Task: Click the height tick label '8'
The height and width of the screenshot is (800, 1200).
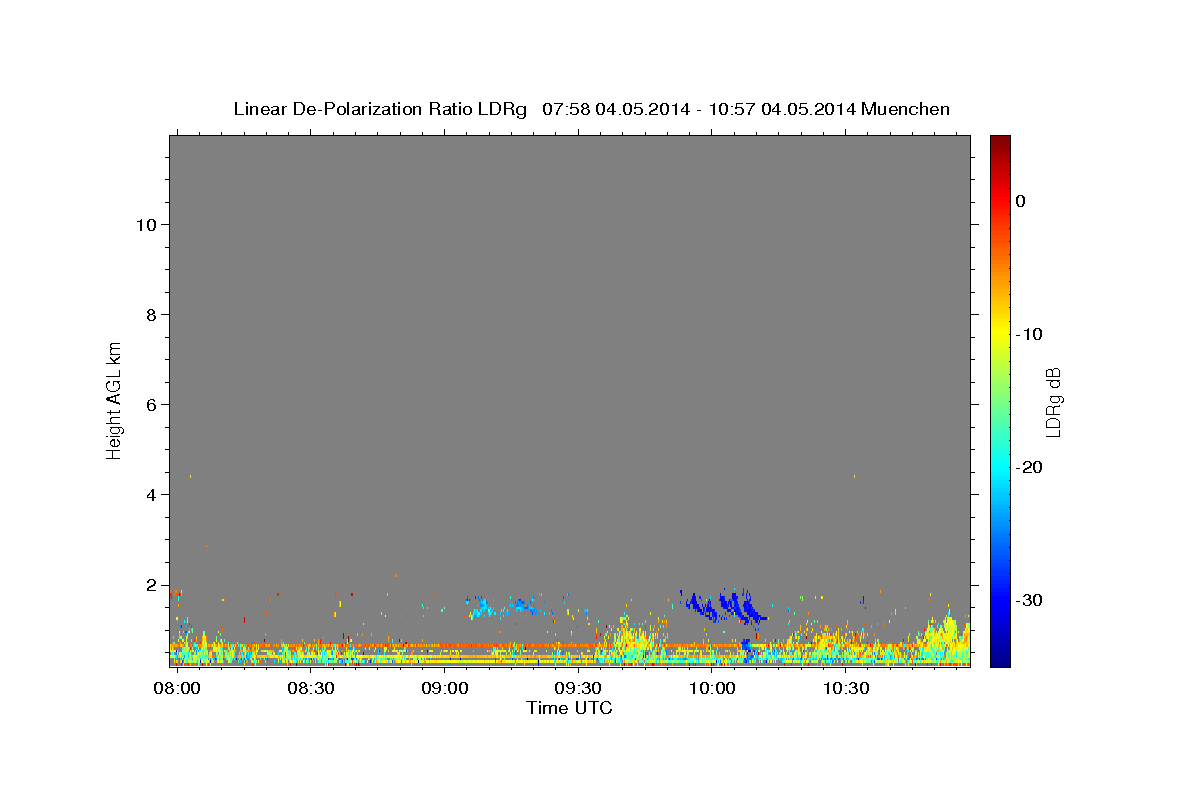Action: pos(152,314)
